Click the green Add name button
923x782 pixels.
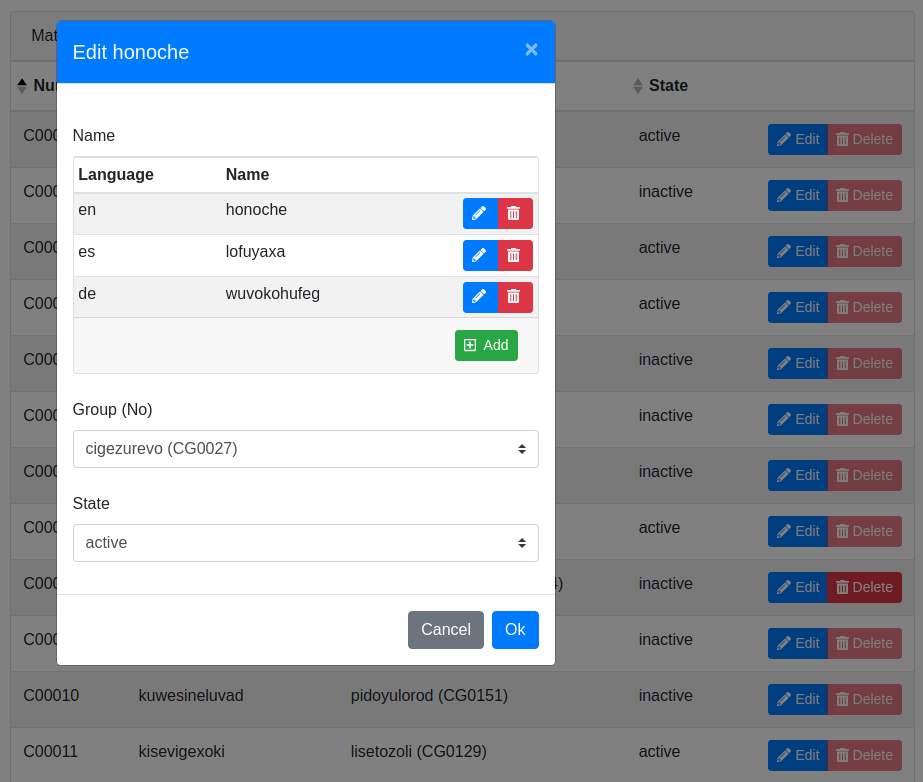(x=486, y=345)
